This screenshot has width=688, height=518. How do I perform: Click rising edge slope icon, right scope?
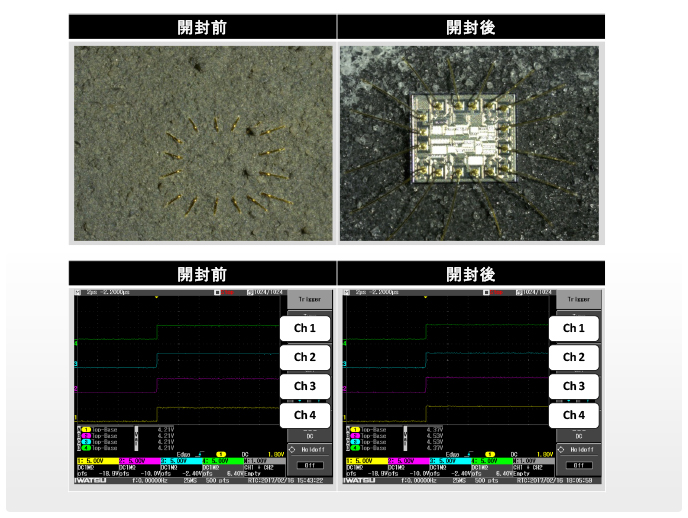tap(469, 454)
